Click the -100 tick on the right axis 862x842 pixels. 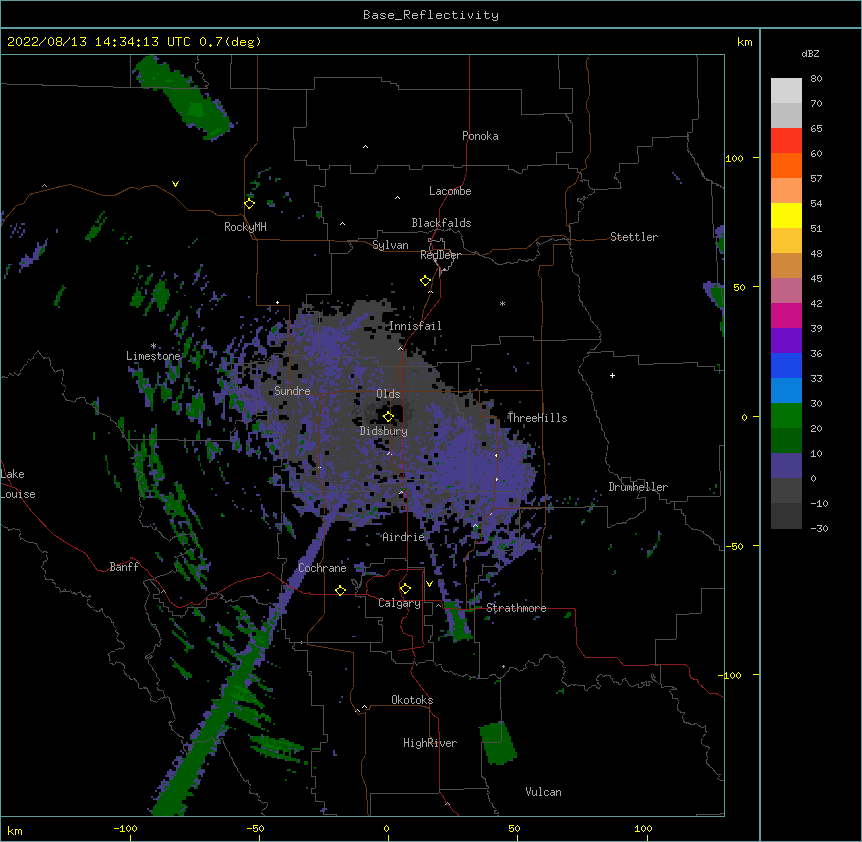coord(731,675)
